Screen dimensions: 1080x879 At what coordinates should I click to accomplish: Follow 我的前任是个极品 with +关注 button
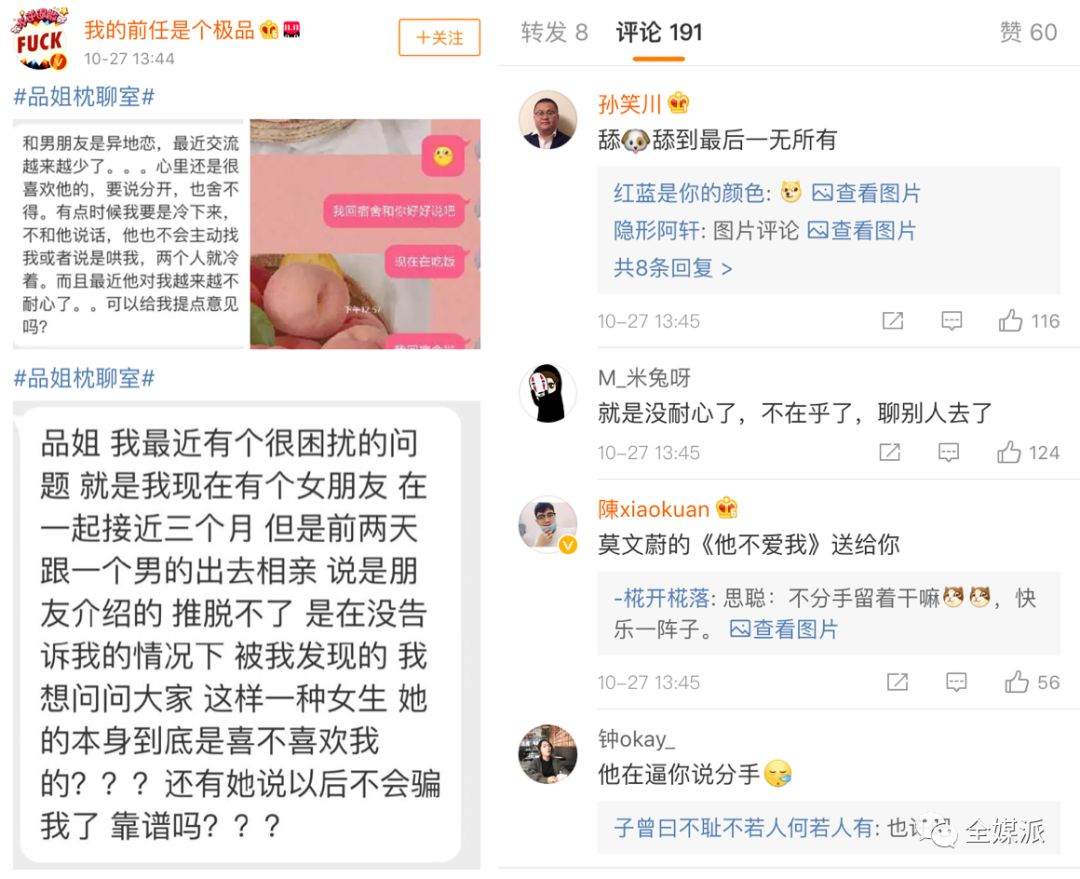click(x=439, y=37)
